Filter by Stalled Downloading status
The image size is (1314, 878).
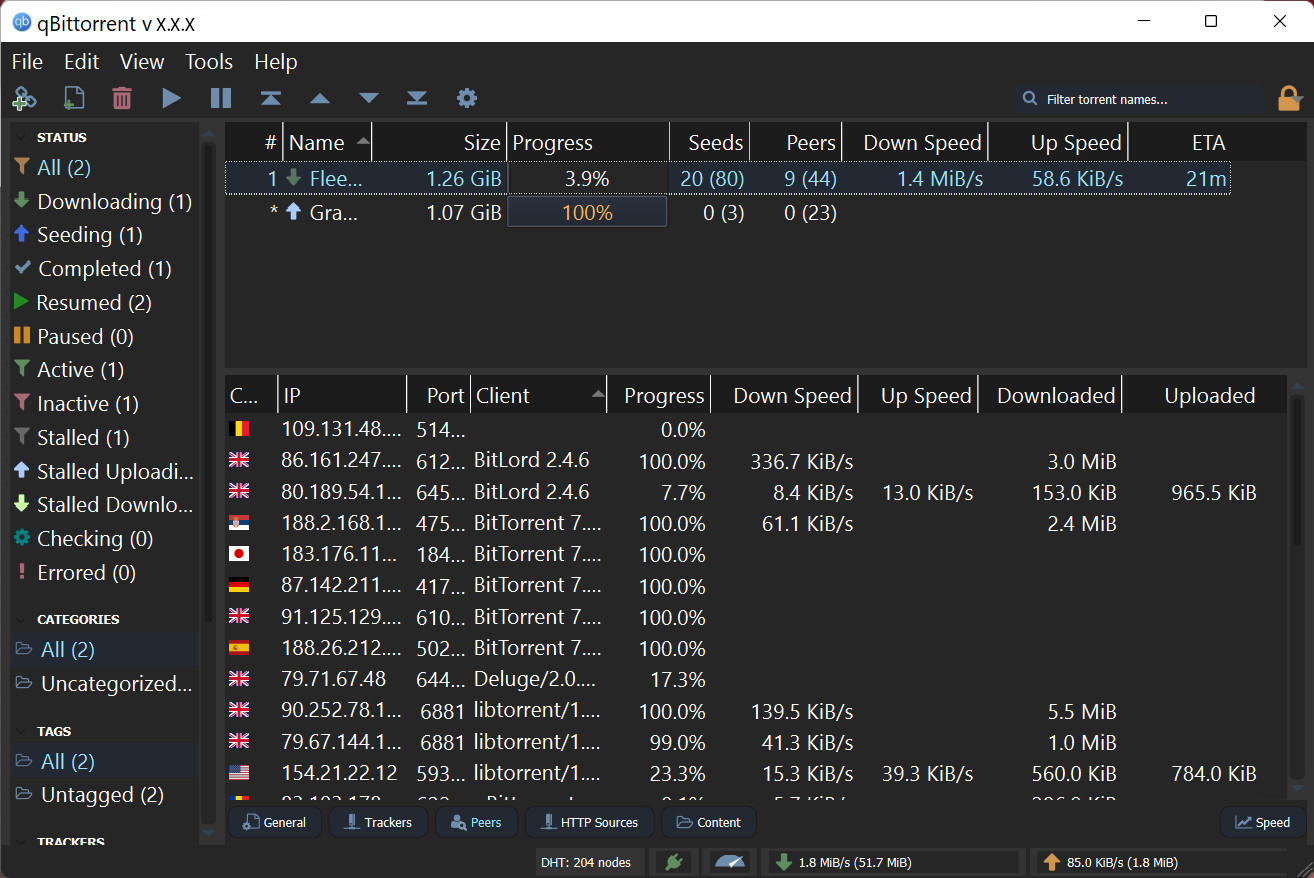(x=105, y=505)
